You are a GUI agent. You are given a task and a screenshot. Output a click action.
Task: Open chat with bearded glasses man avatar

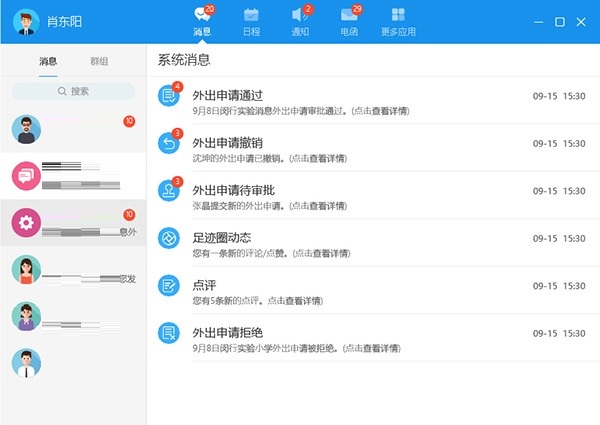[x=26, y=129]
